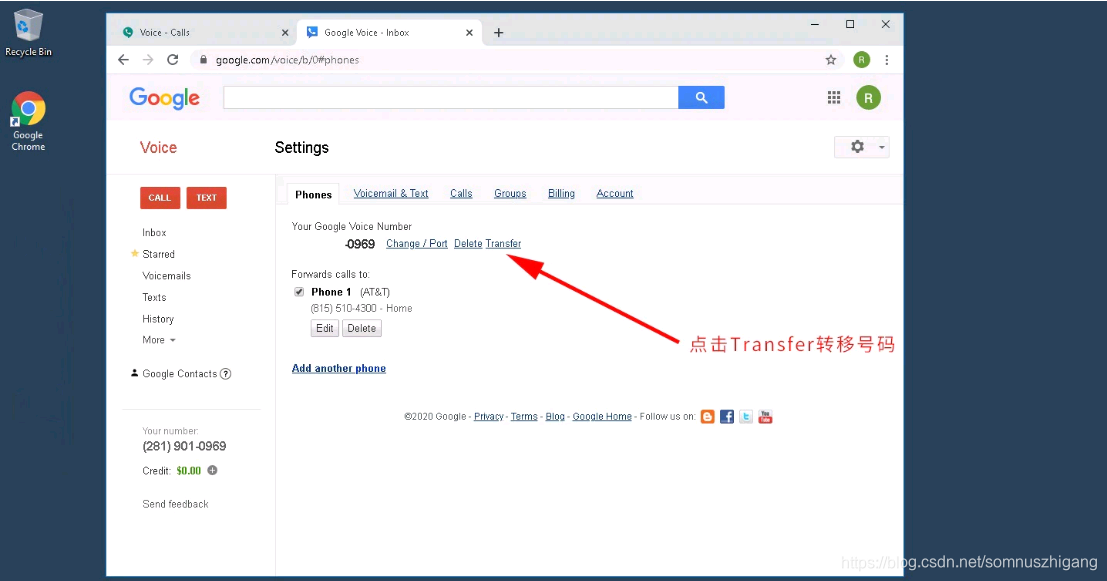Image resolution: width=1107 pixels, height=581 pixels.
Task: Click the red TEXT button
Action: [x=206, y=198]
